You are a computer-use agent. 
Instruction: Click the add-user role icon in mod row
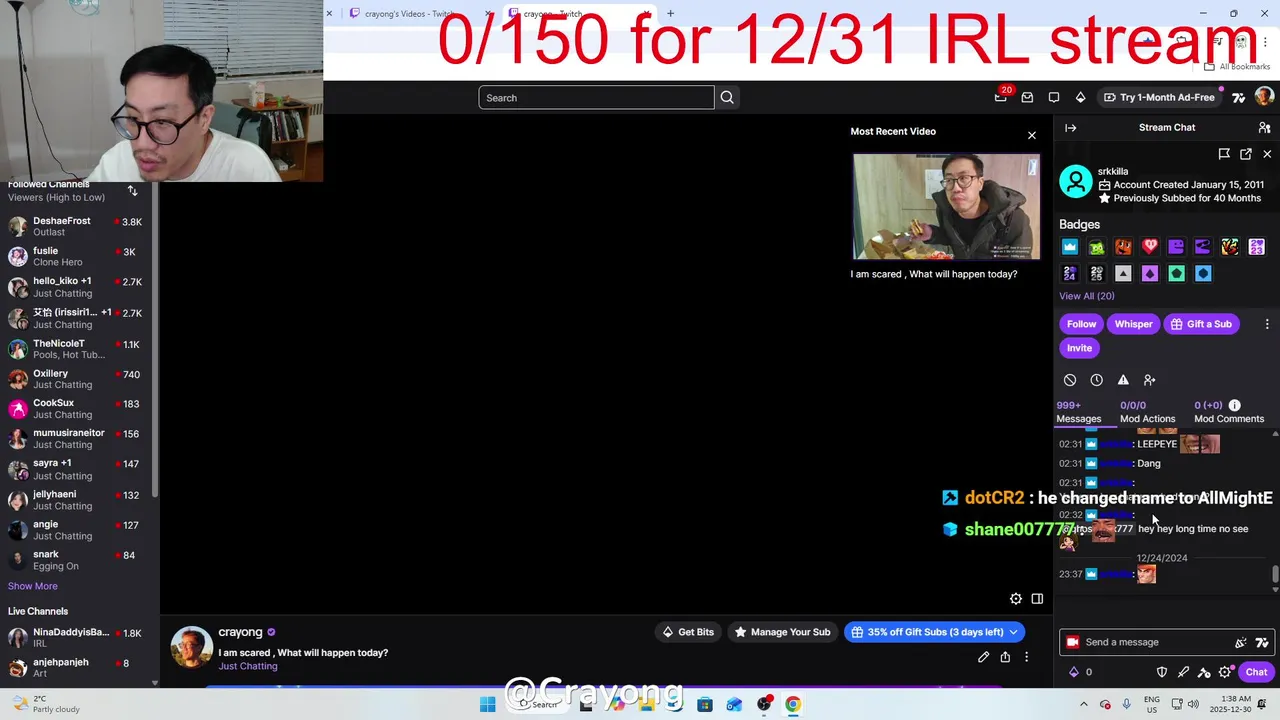(x=1150, y=380)
